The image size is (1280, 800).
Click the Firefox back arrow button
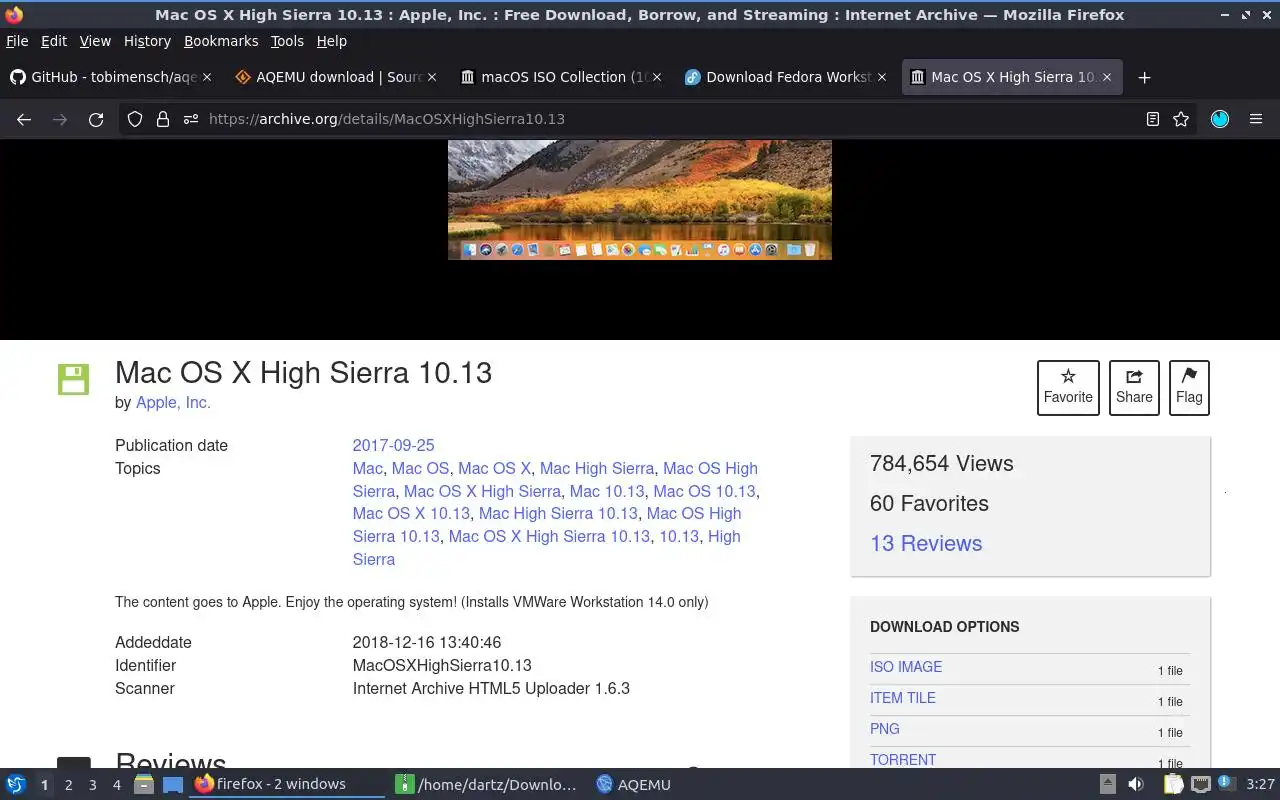(24, 119)
